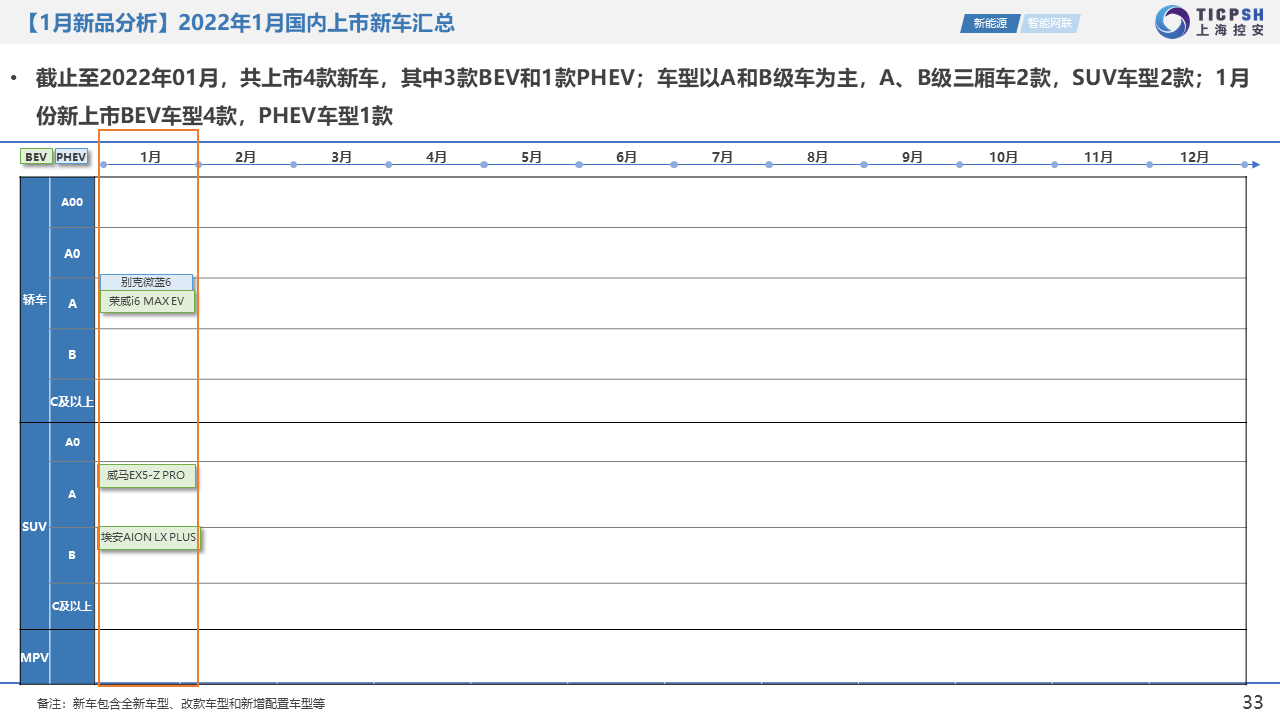Select the 埃安AION LX PLUS model box
Screen dimensions: 1280x720
tap(148, 537)
